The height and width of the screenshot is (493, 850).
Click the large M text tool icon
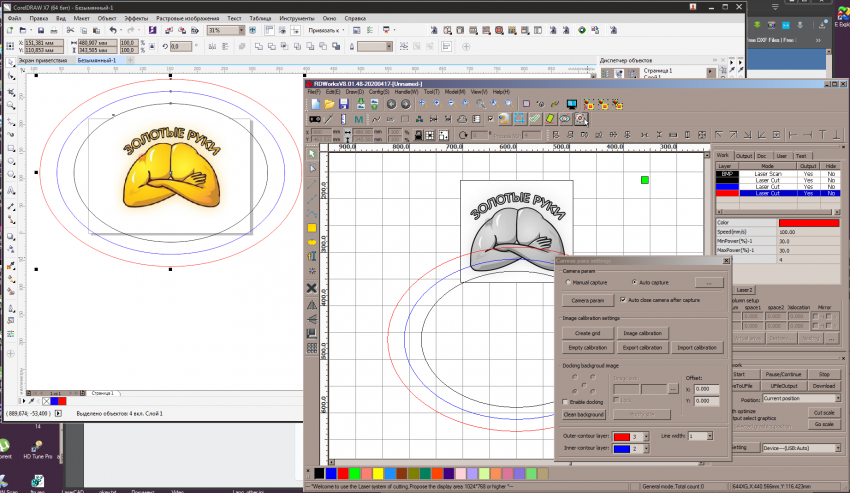tap(358, 119)
